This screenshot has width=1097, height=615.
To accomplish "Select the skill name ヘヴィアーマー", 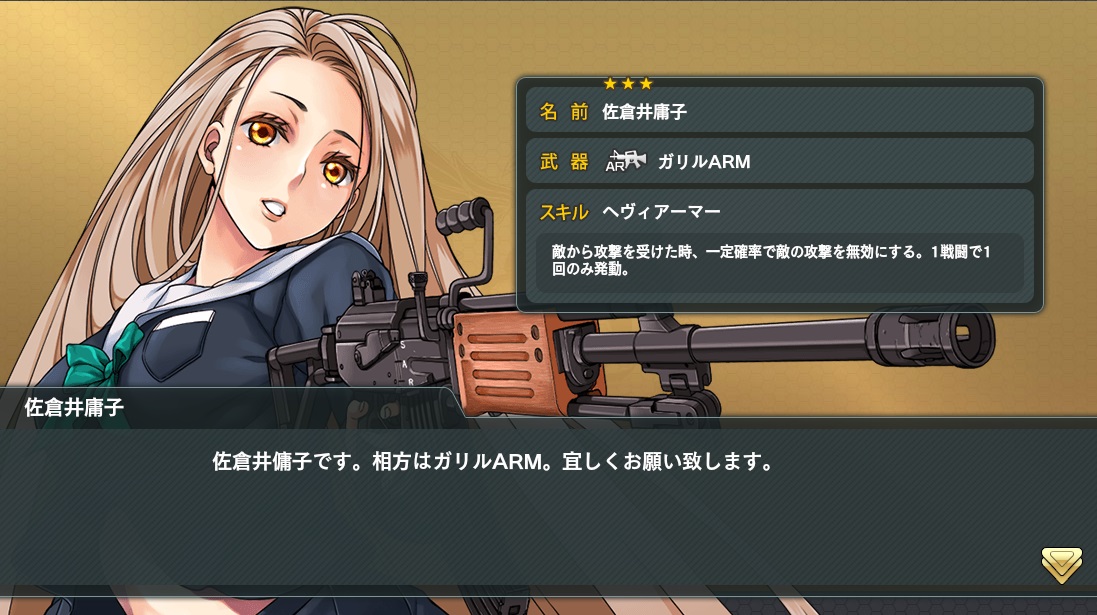I will (x=661, y=212).
